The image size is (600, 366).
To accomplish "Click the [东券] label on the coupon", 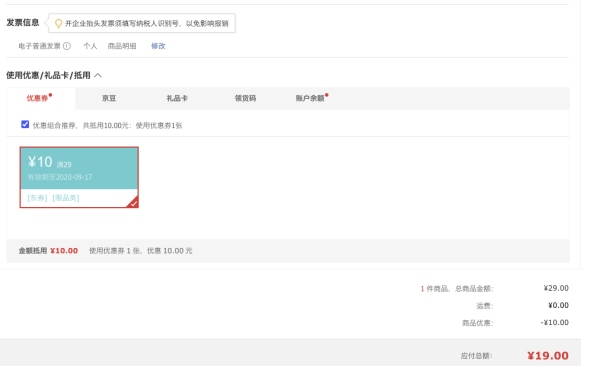I will [37, 198].
